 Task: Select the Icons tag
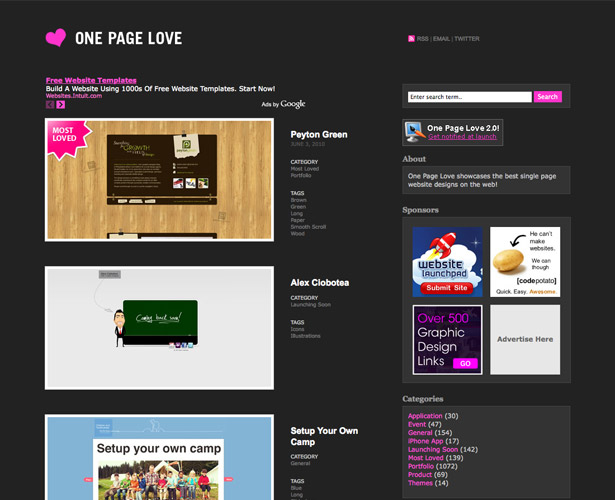point(297,329)
